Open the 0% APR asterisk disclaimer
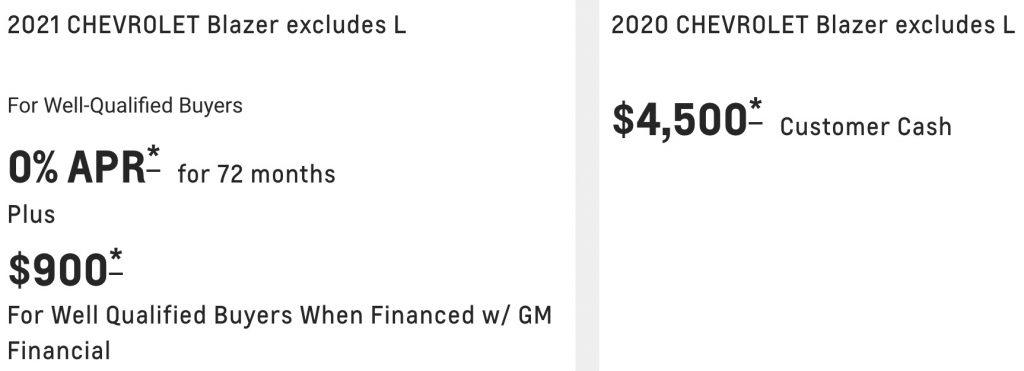Screen dimensions: 1024x371 (153, 159)
